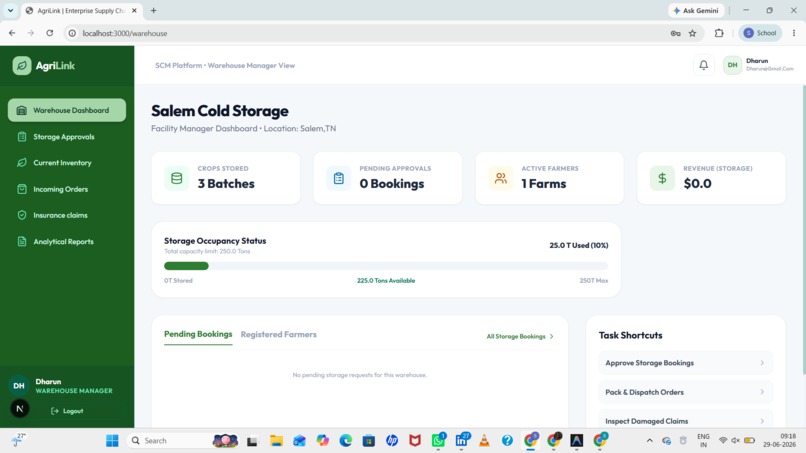Click chevron beside Inspect Damaged Claims

[762, 421]
